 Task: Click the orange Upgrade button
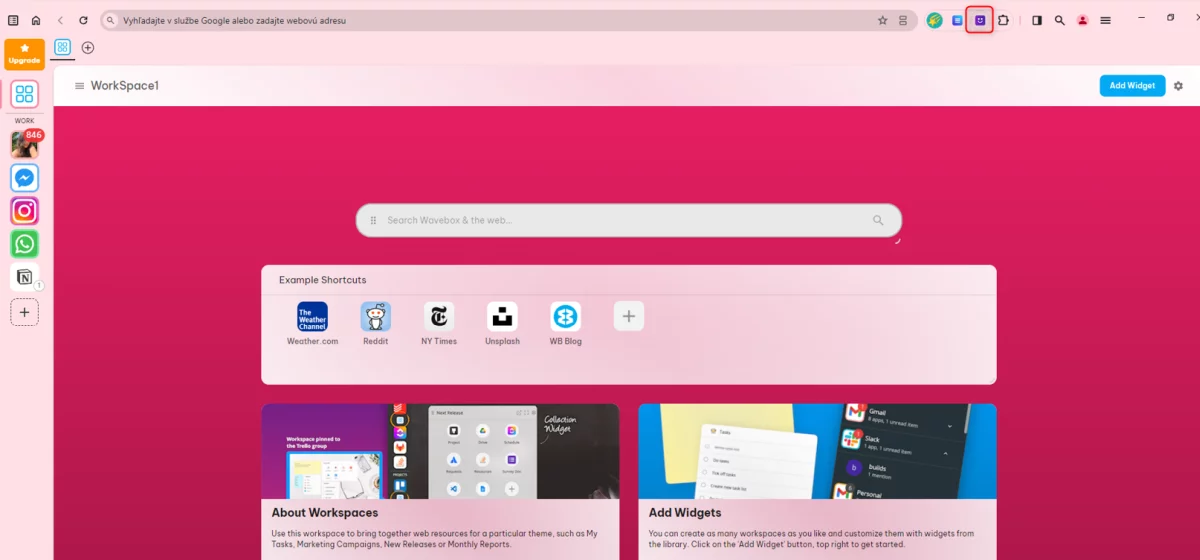pyautogui.click(x=24, y=54)
